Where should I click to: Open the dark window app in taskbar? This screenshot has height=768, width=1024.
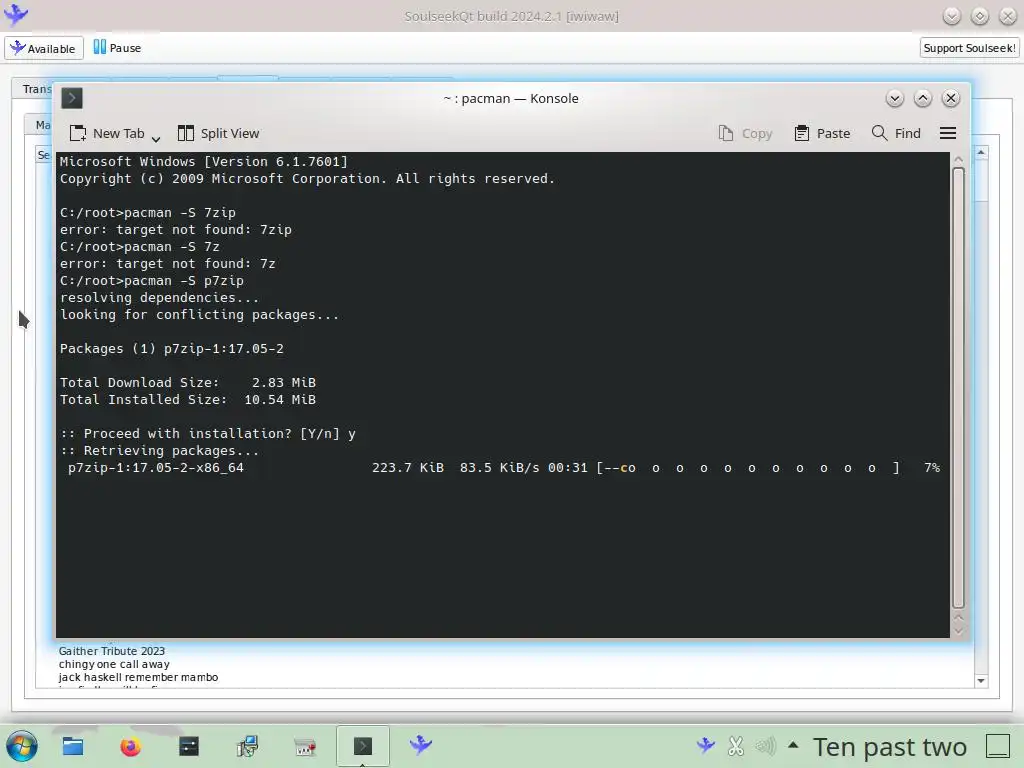[189, 746]
